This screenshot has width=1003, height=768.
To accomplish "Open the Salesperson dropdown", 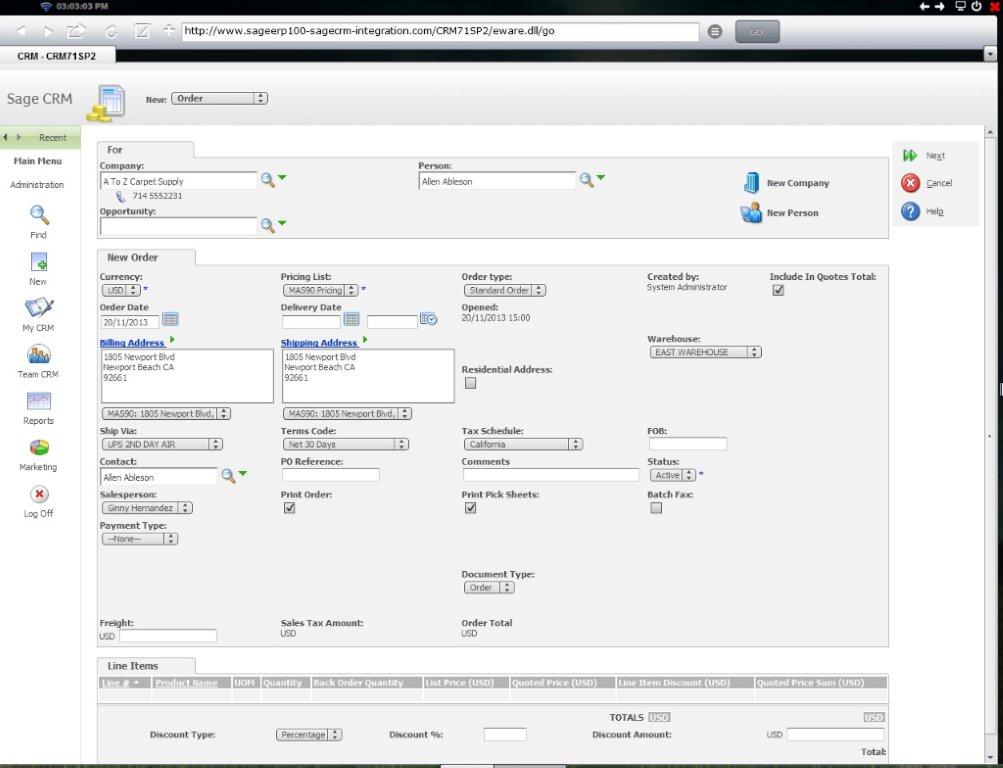I will pyautogui.click(x=147, y=508).
